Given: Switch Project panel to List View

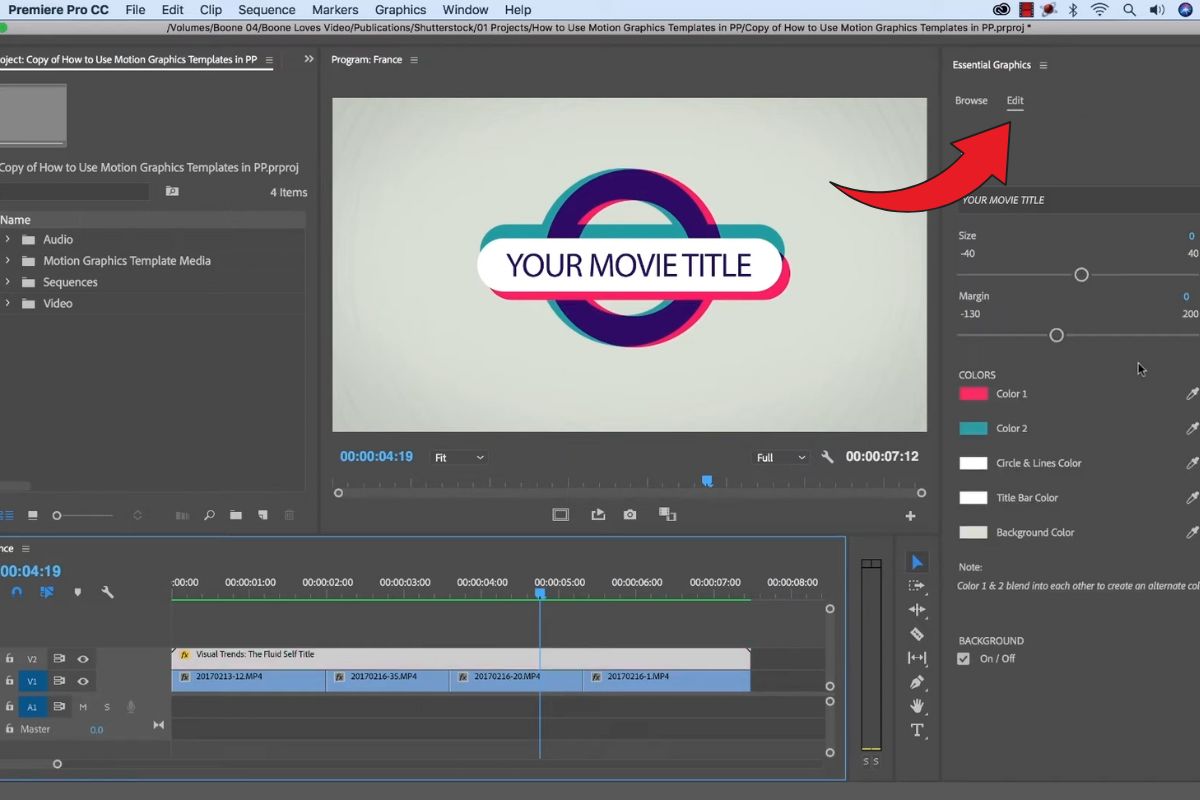Looking at the screenshot, I should point(7,515).
